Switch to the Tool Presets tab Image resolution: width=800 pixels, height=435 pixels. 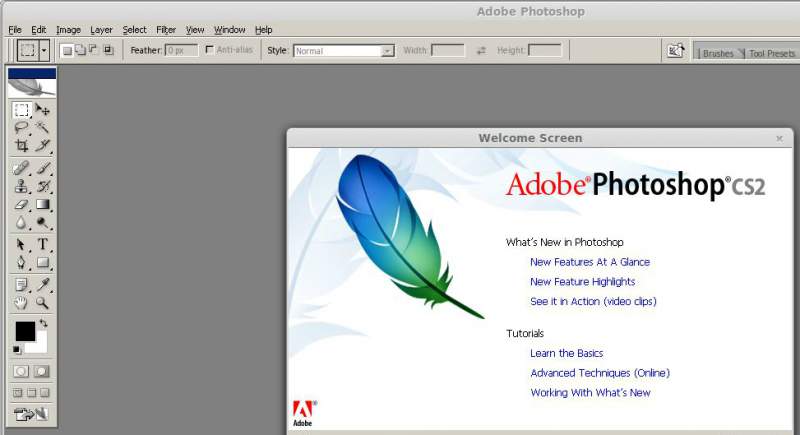click(x=771, y=53)
